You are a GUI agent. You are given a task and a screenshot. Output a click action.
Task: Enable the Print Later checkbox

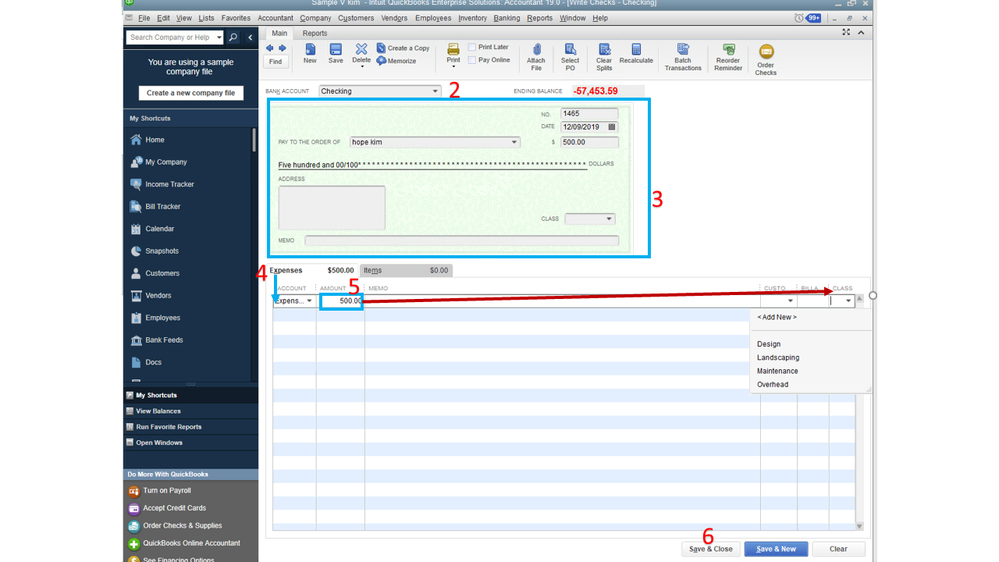point(472,47)
